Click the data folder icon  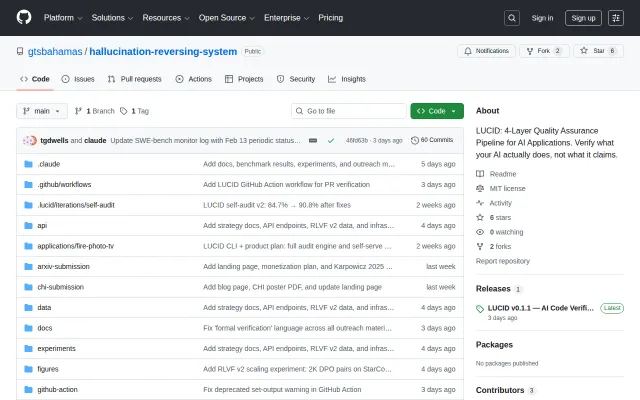(x=29, y=307)
